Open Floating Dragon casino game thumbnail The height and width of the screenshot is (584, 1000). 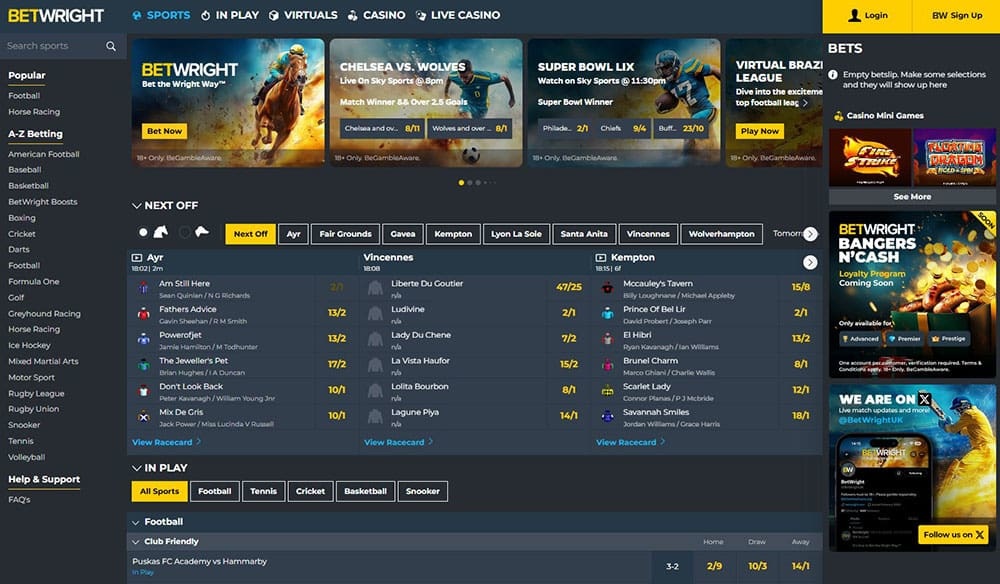tap(954, 157)
